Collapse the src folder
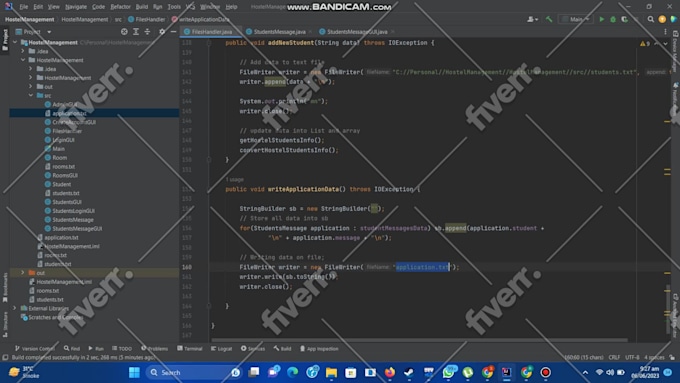 tap(31, 95)
